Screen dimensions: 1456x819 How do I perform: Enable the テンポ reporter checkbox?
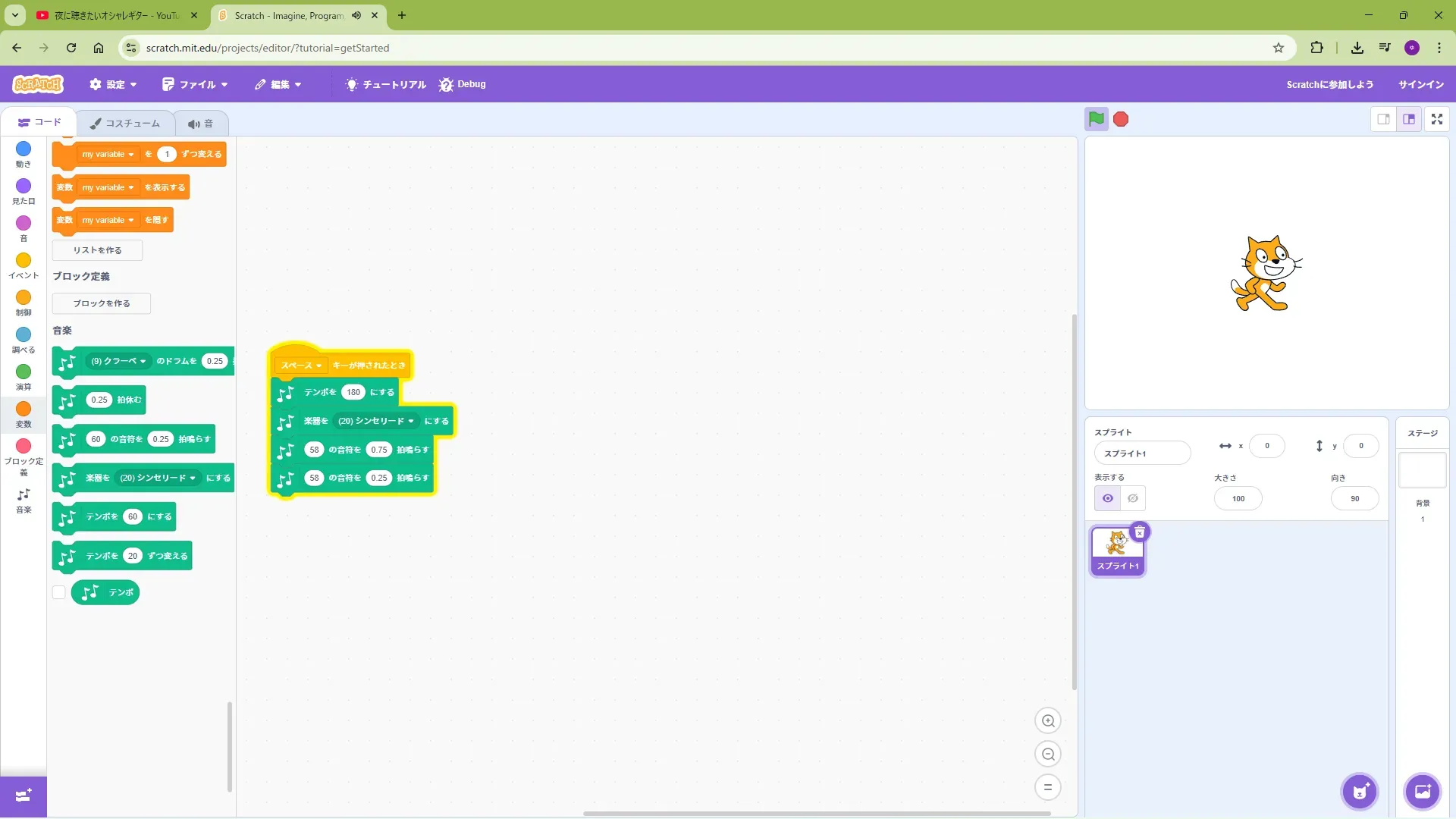(x=59, y=592)
